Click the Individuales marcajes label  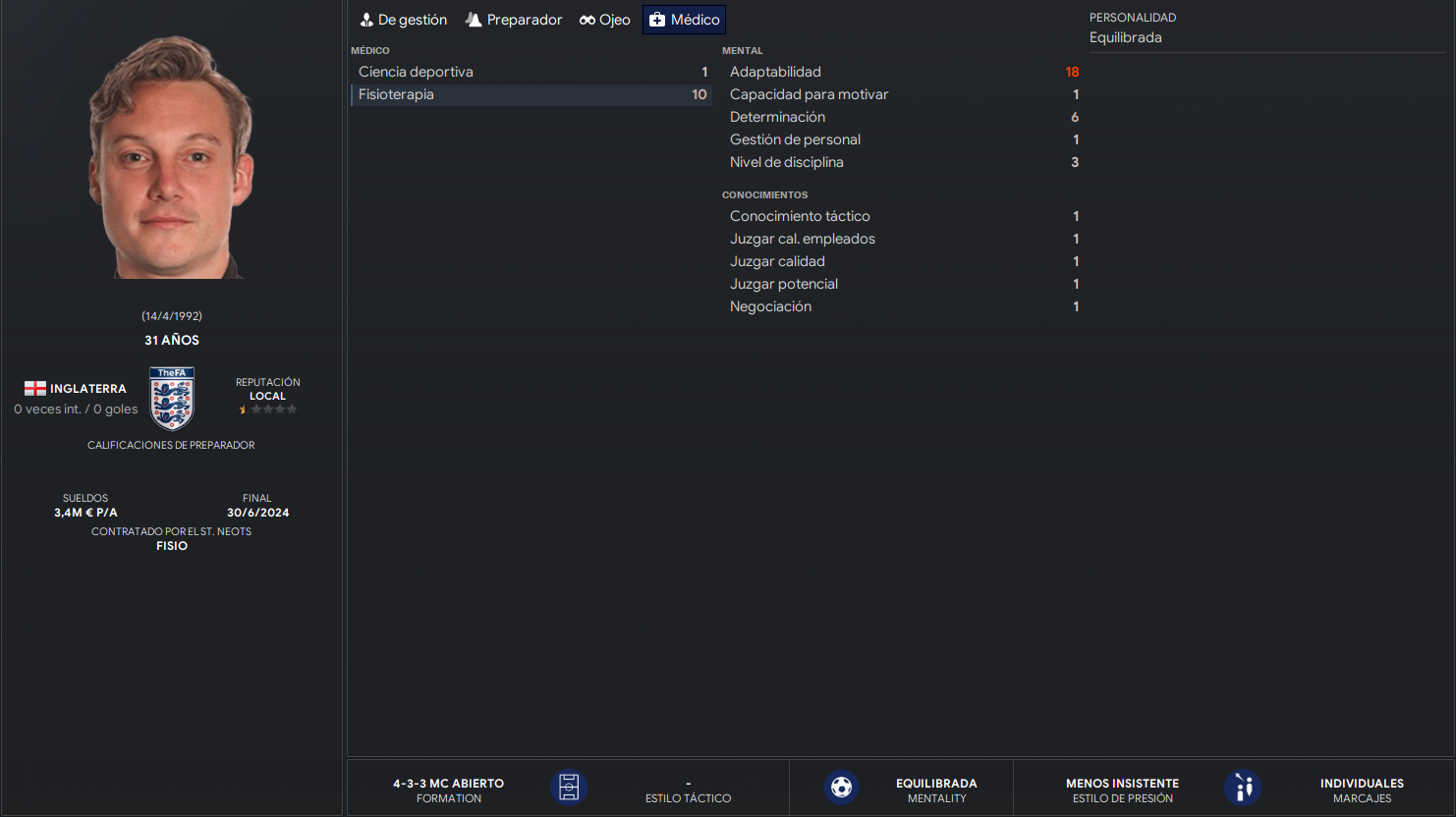point(1362,790)
